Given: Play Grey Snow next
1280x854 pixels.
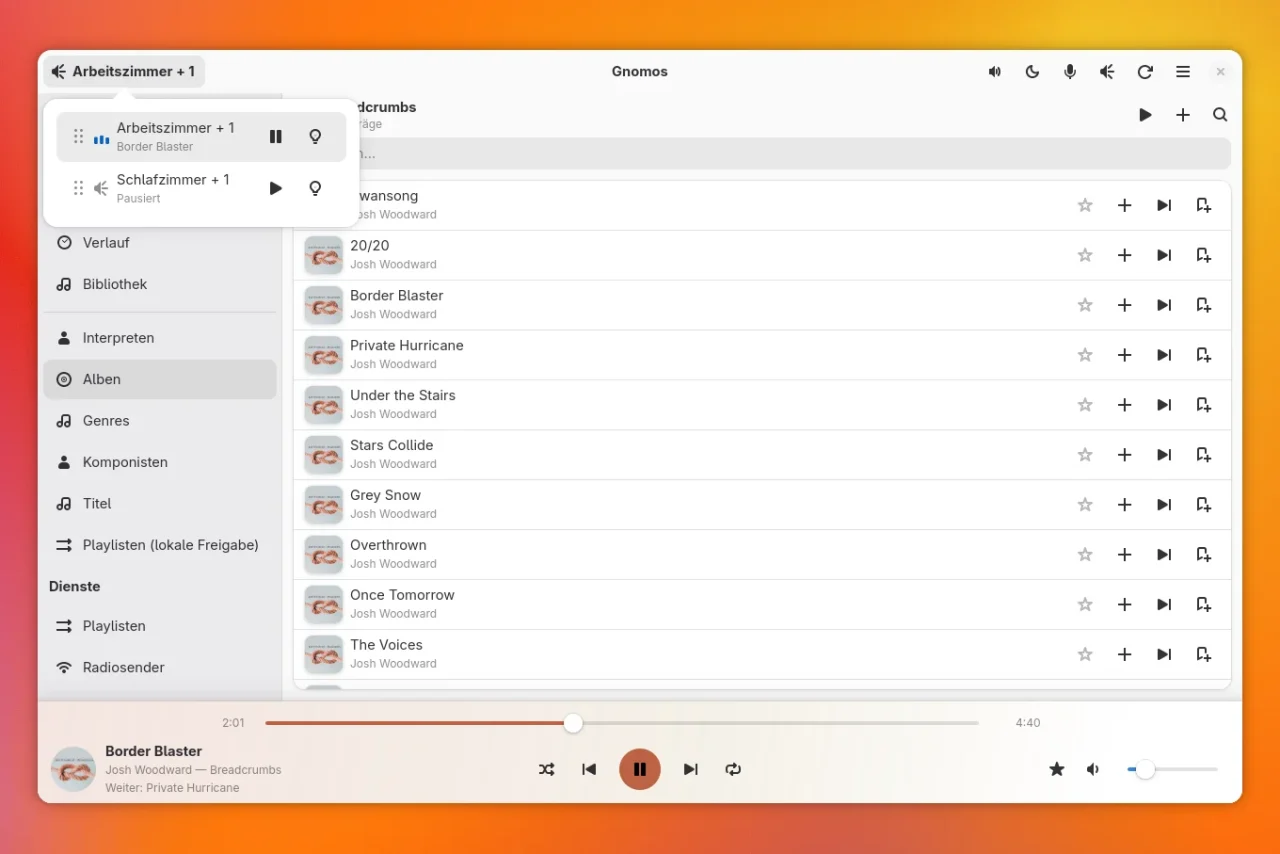Looking at the screenshot, I should pyautogui.click(x=1164, y=505).
